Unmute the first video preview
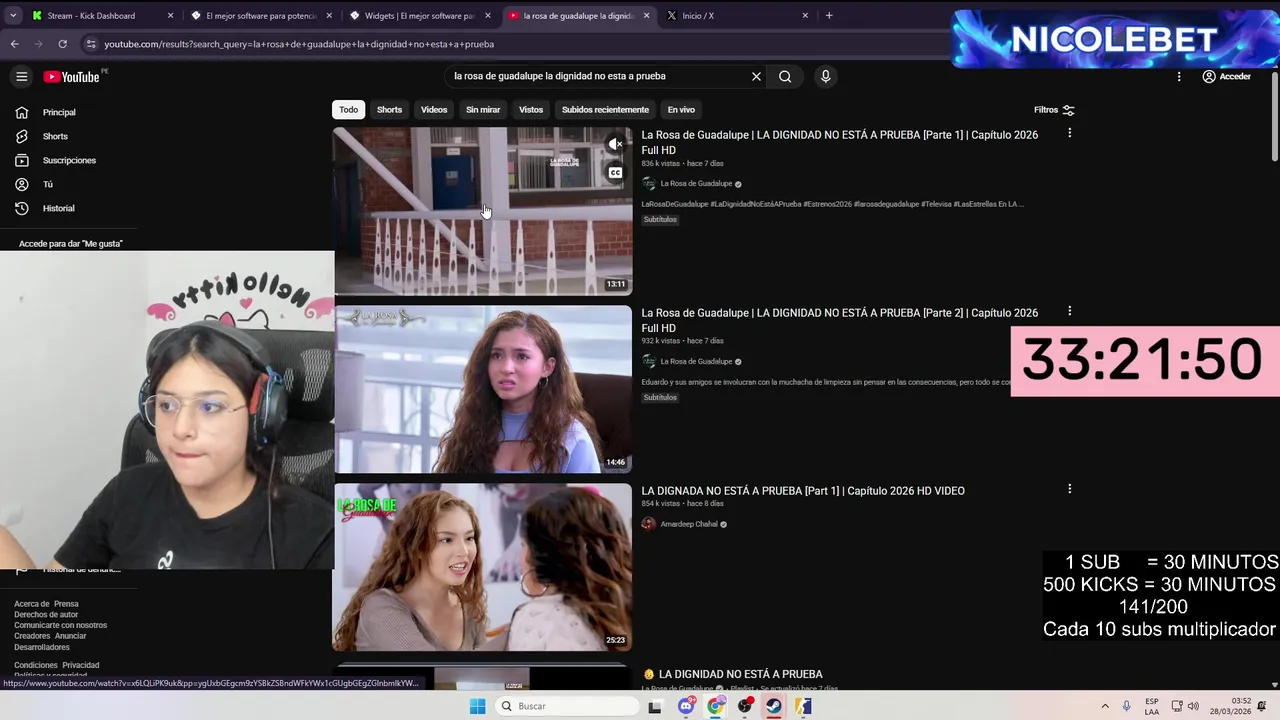This screenshot has width=1280, height=720. (615, 145)
